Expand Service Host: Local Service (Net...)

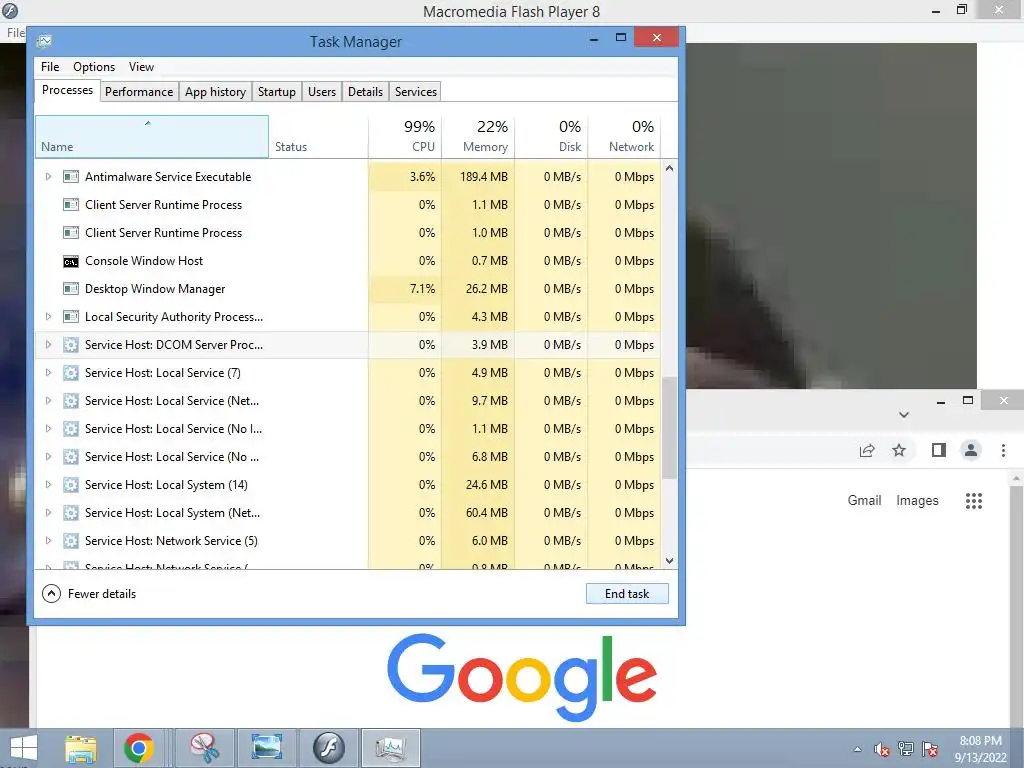point(48,401)
